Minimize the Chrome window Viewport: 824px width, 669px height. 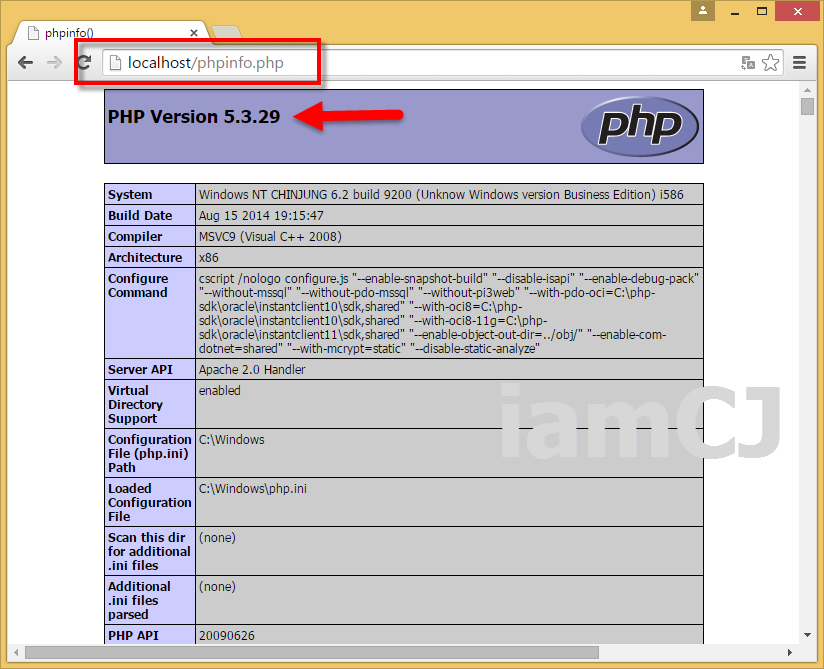tap(735, 12)
